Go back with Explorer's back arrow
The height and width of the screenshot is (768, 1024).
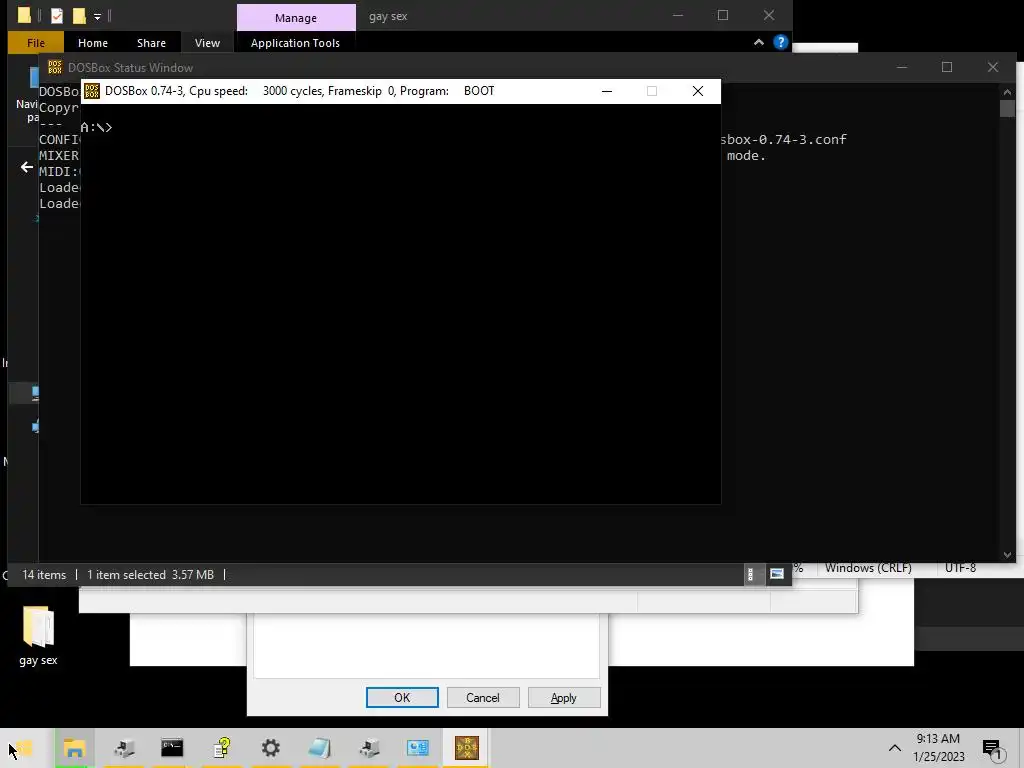(x=27, y=167)
